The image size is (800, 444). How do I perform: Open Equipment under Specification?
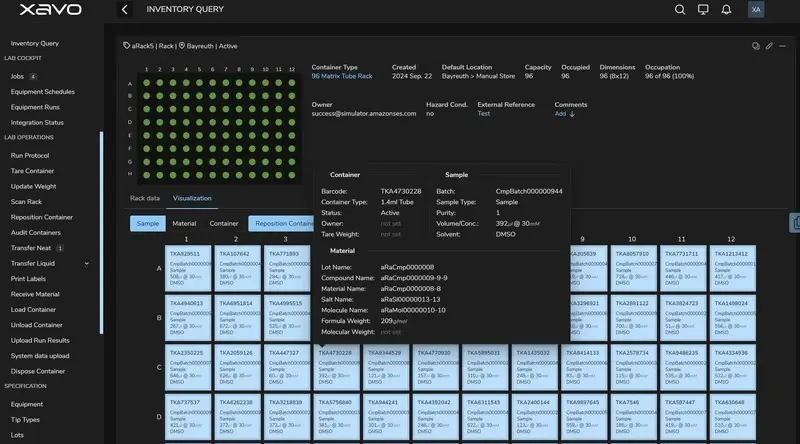coord(27,404)
